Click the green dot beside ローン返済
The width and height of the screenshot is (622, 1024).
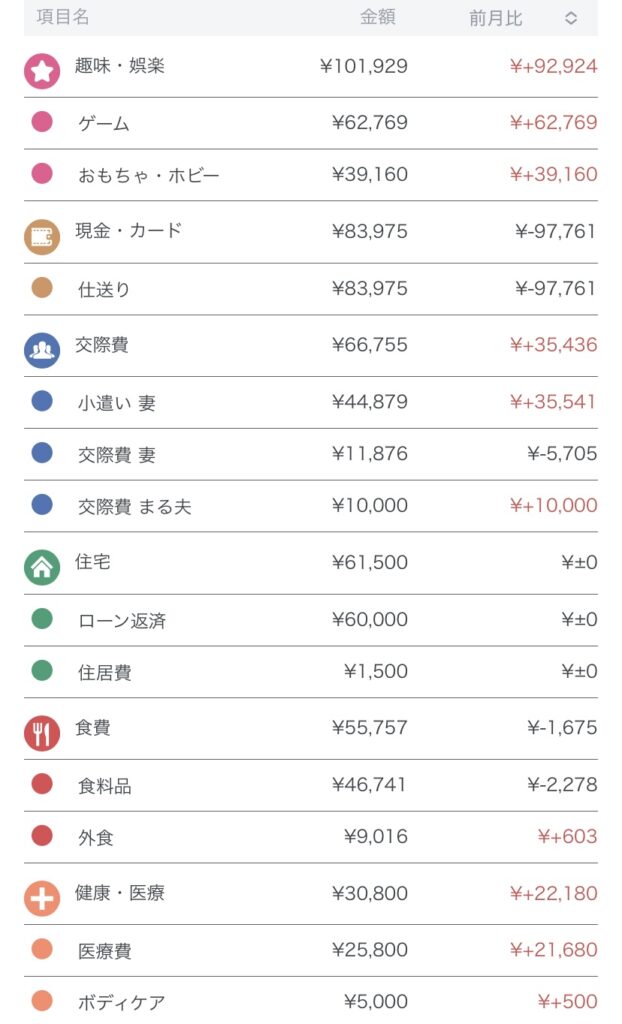tap(42, 619)
